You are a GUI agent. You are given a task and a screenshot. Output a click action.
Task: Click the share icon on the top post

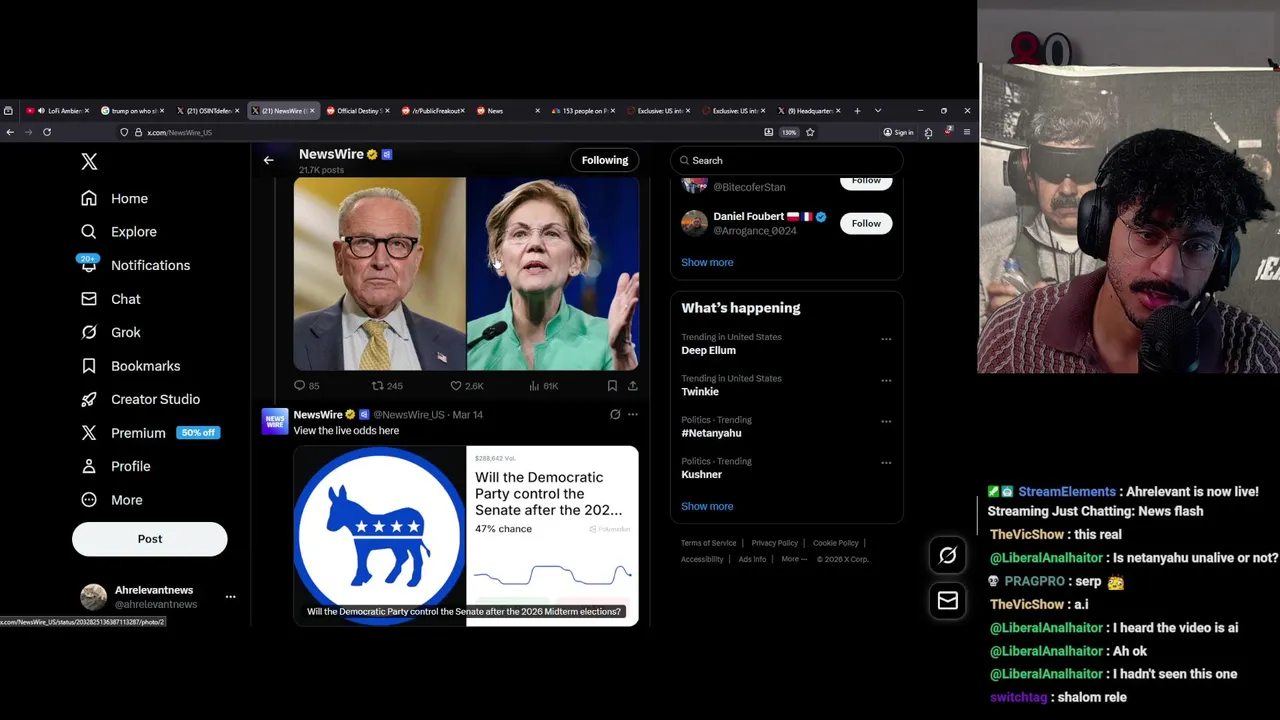[x=632, y=385]
